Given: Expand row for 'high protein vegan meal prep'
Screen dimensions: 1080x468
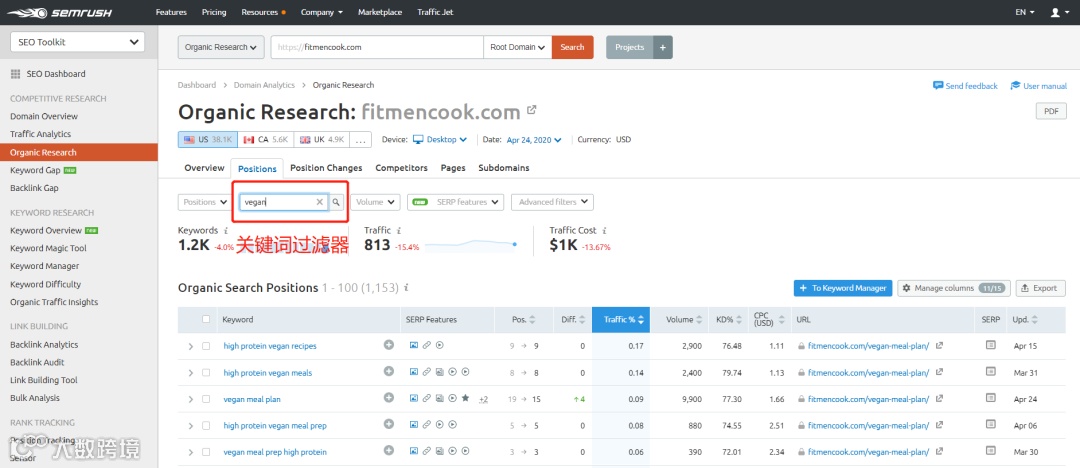Looking at the screenshot, I should (191, 425).
